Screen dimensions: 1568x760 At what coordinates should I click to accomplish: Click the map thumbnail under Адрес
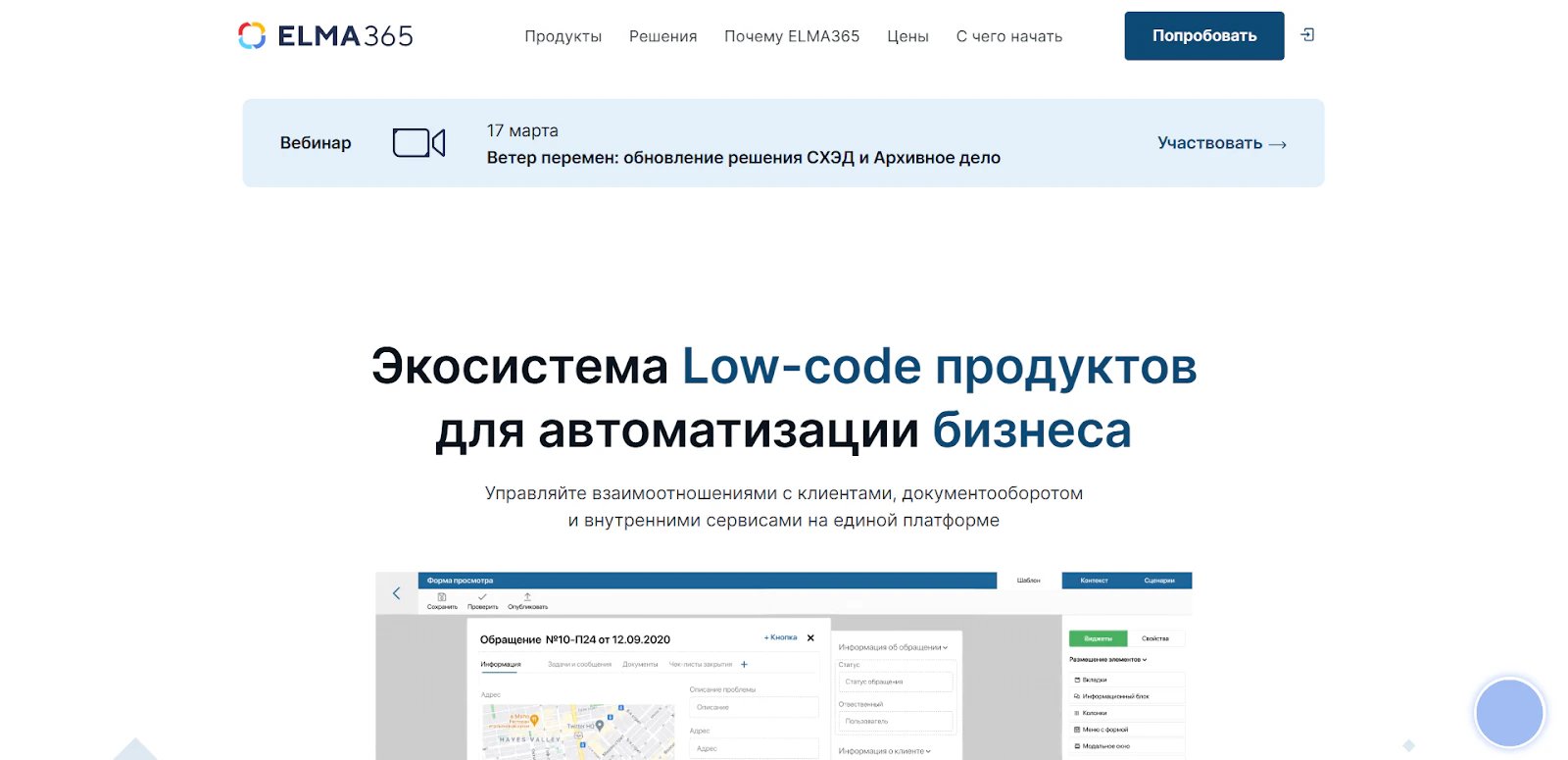pyautogui.click(x=578, y=732)
